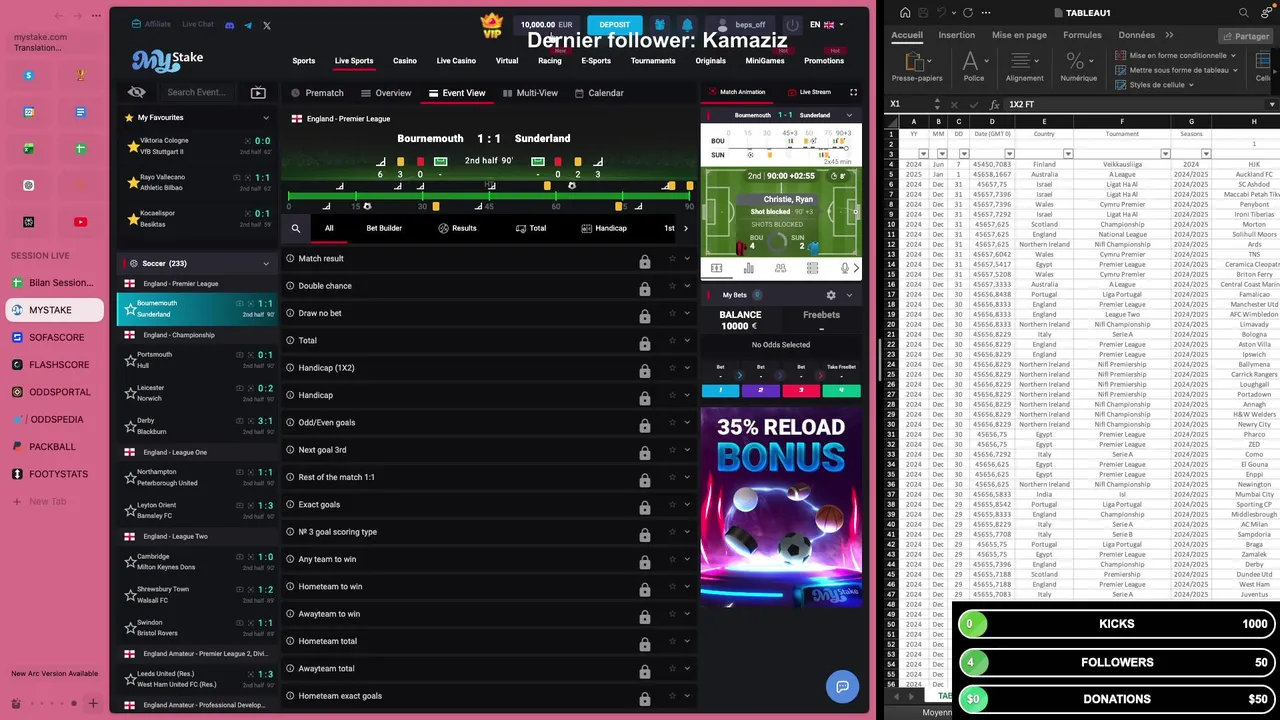Collapse the My Bets panel chevron
Viewport: 1280px width, 720px height.
[x=849, y=295]
